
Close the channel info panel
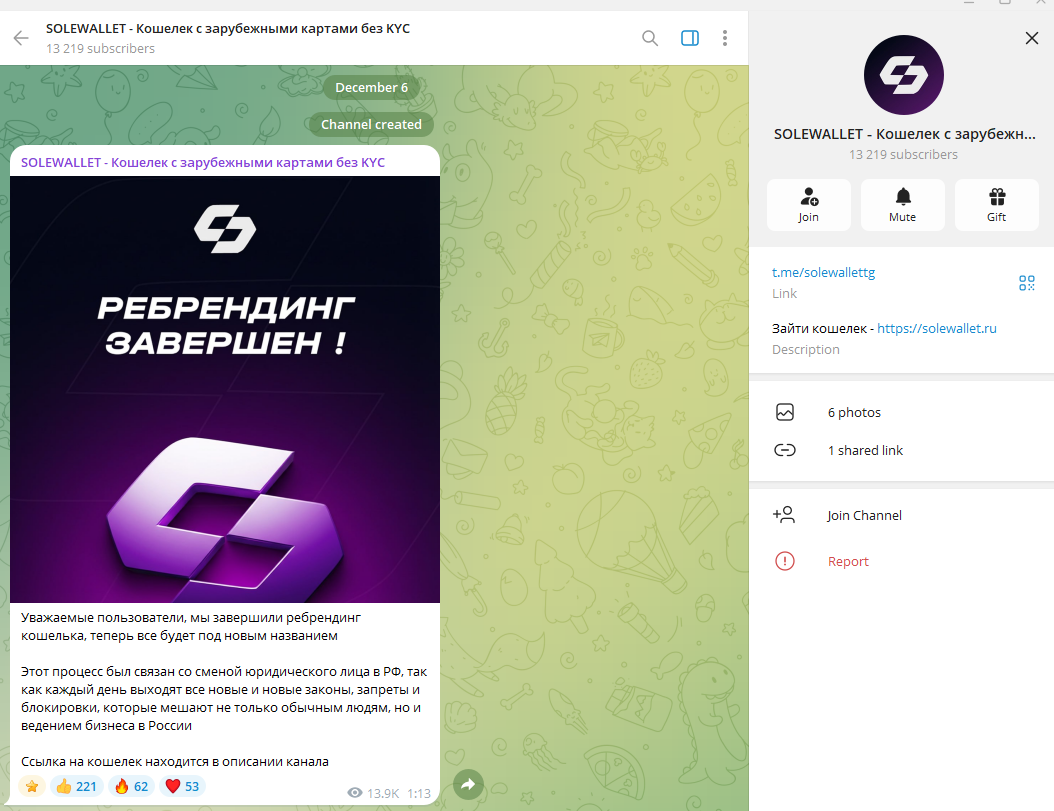point(1032,38)
